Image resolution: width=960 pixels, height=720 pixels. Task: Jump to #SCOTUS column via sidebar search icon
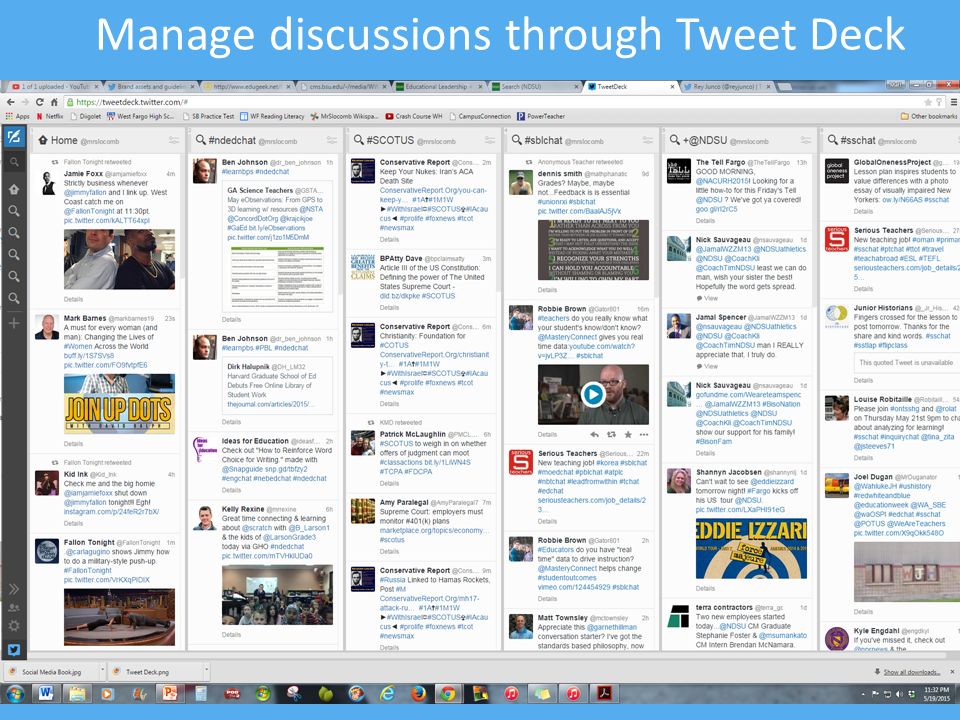tap(13, 233)
